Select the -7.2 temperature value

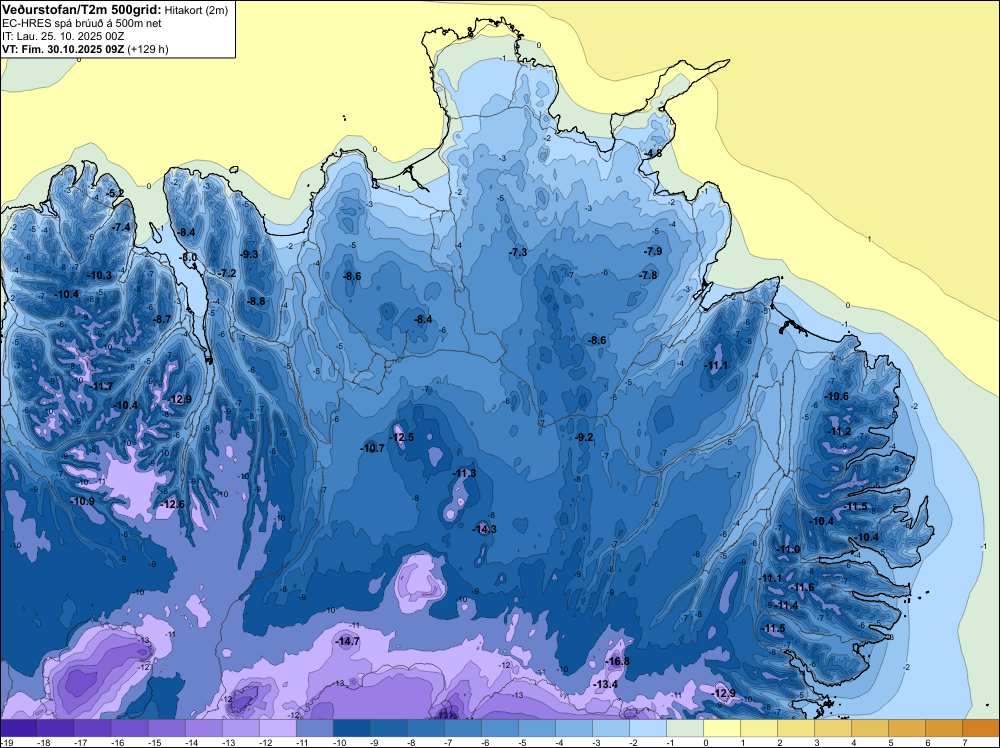click(227, 274)
